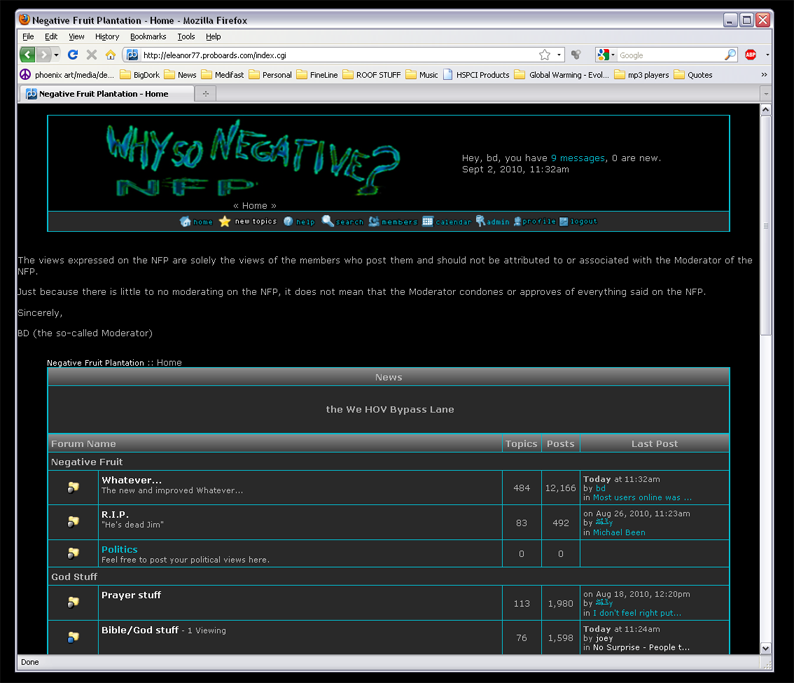
Task: Open forum search nav link
Action: pyautogui.click(x=343, y=222)
